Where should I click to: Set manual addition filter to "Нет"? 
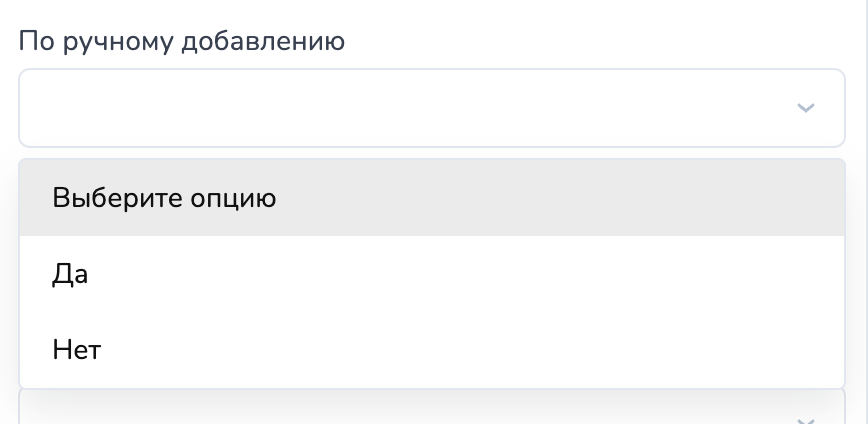(x=432, y=350)
